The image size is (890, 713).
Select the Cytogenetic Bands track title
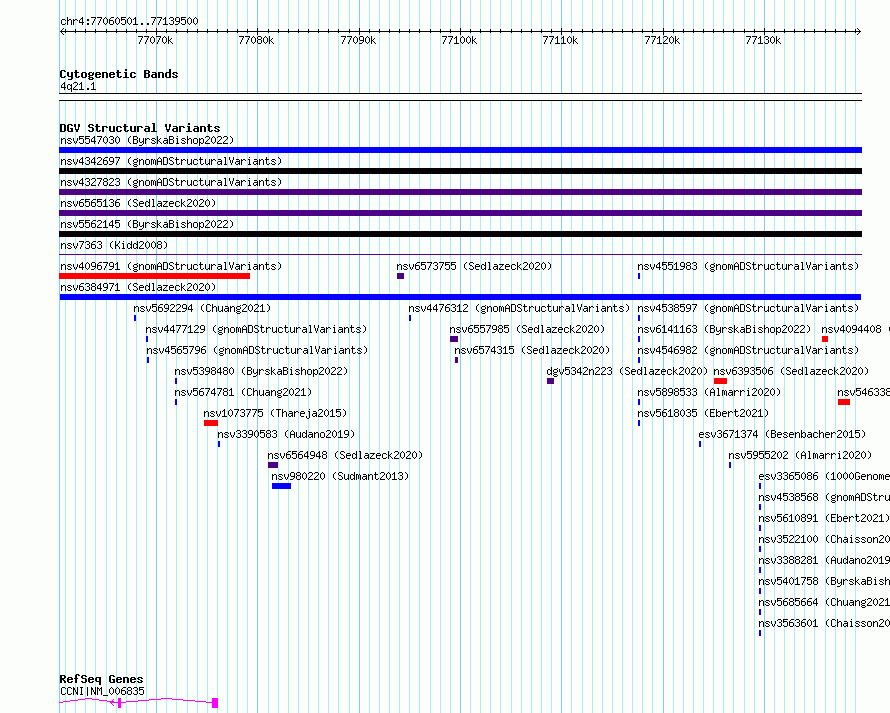(119, 74)
